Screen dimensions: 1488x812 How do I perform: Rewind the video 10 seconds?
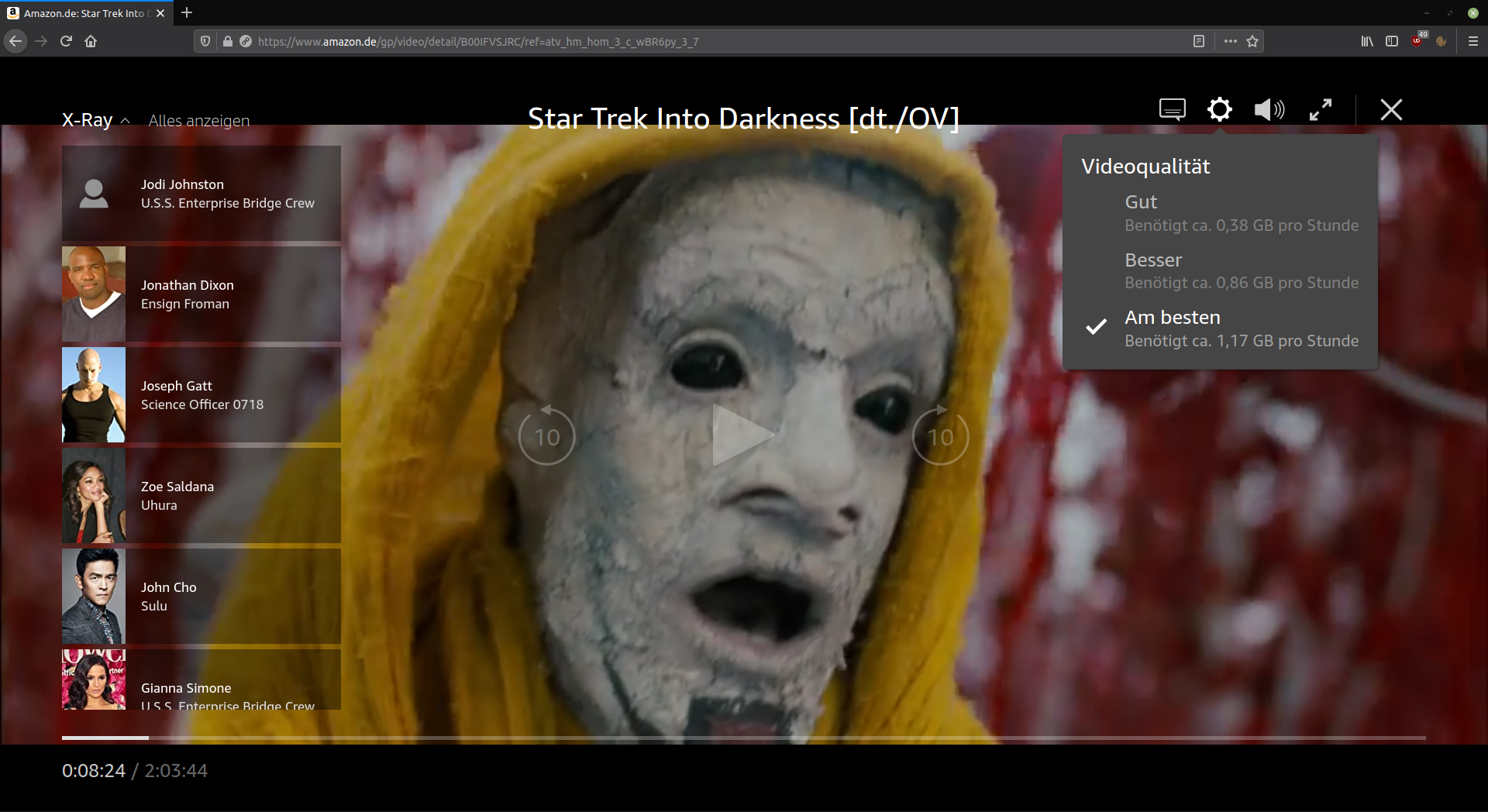click(546, 435)
